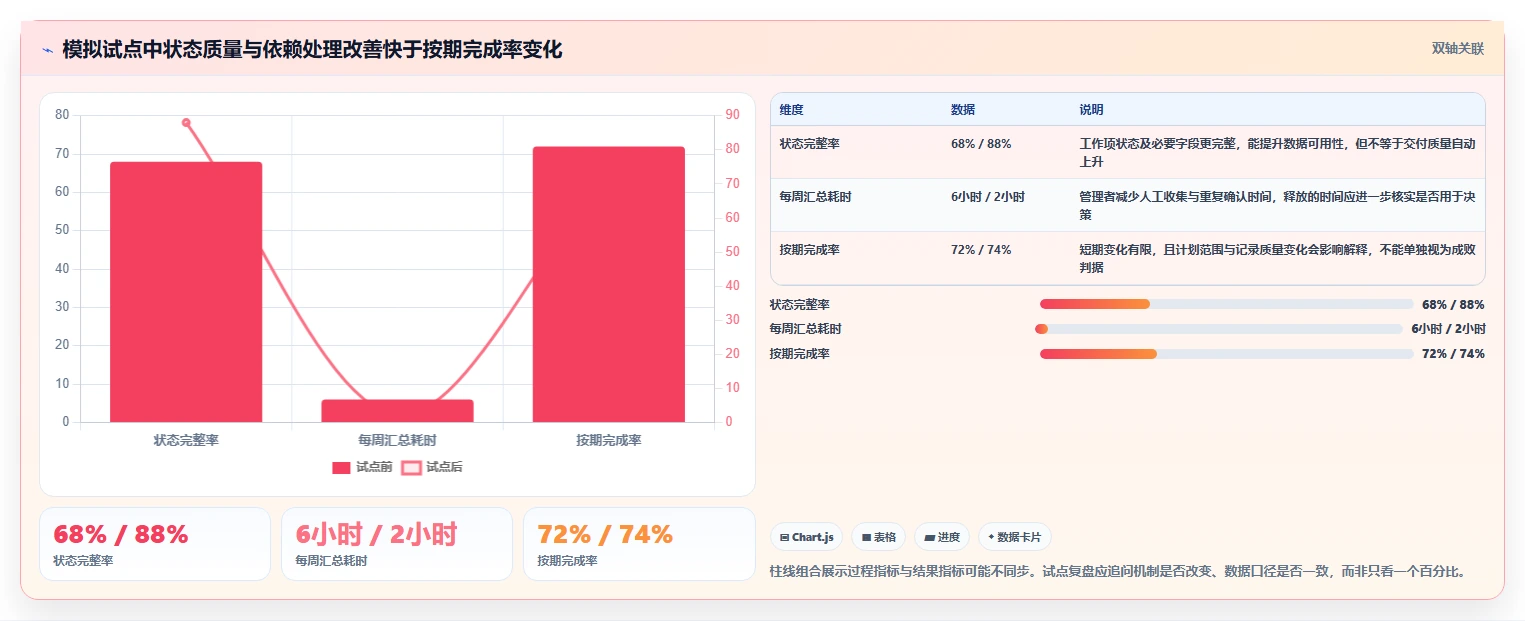Click the 每周汇总耗时 bar in the chart
Image resolution: width=1525 pixels, height=621 pixels.
pos(397,411)
